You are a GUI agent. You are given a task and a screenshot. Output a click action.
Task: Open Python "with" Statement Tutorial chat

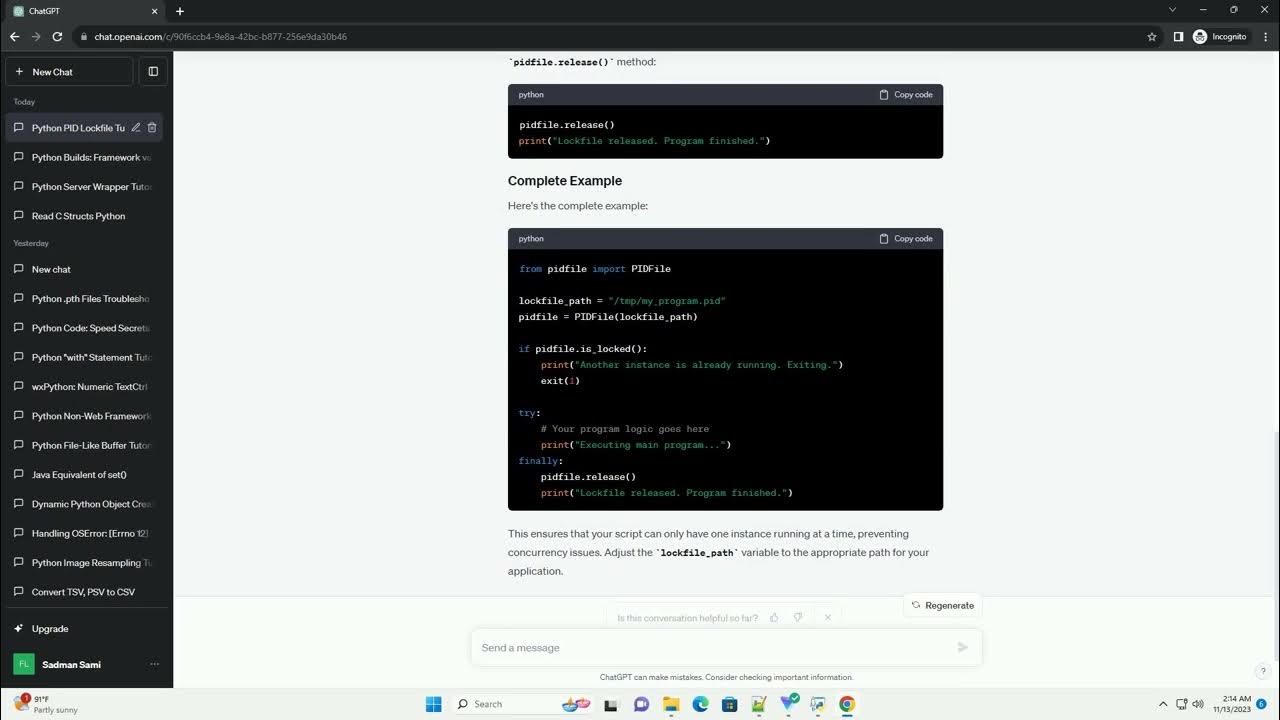point(84,357)
